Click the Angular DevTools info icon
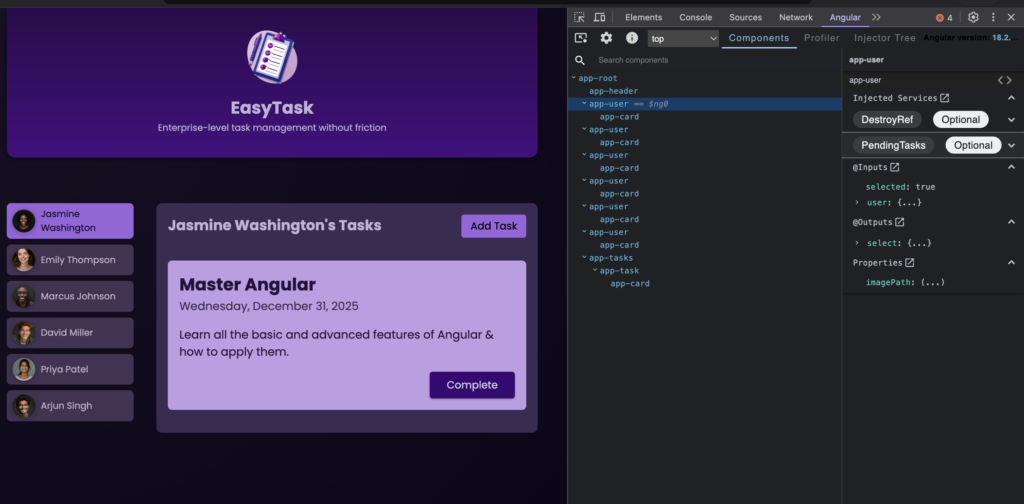Viewport: 1024px width, 504px height. point(632,38)
